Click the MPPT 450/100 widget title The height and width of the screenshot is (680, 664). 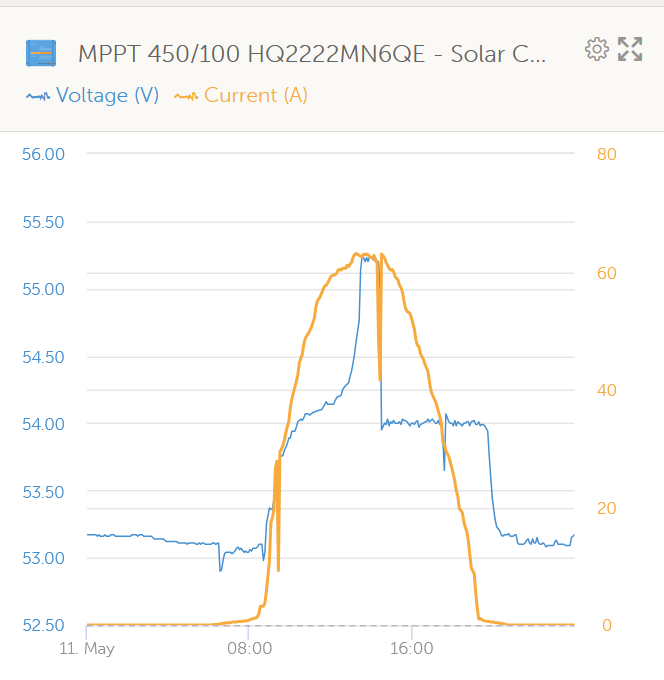click(312, 53)
